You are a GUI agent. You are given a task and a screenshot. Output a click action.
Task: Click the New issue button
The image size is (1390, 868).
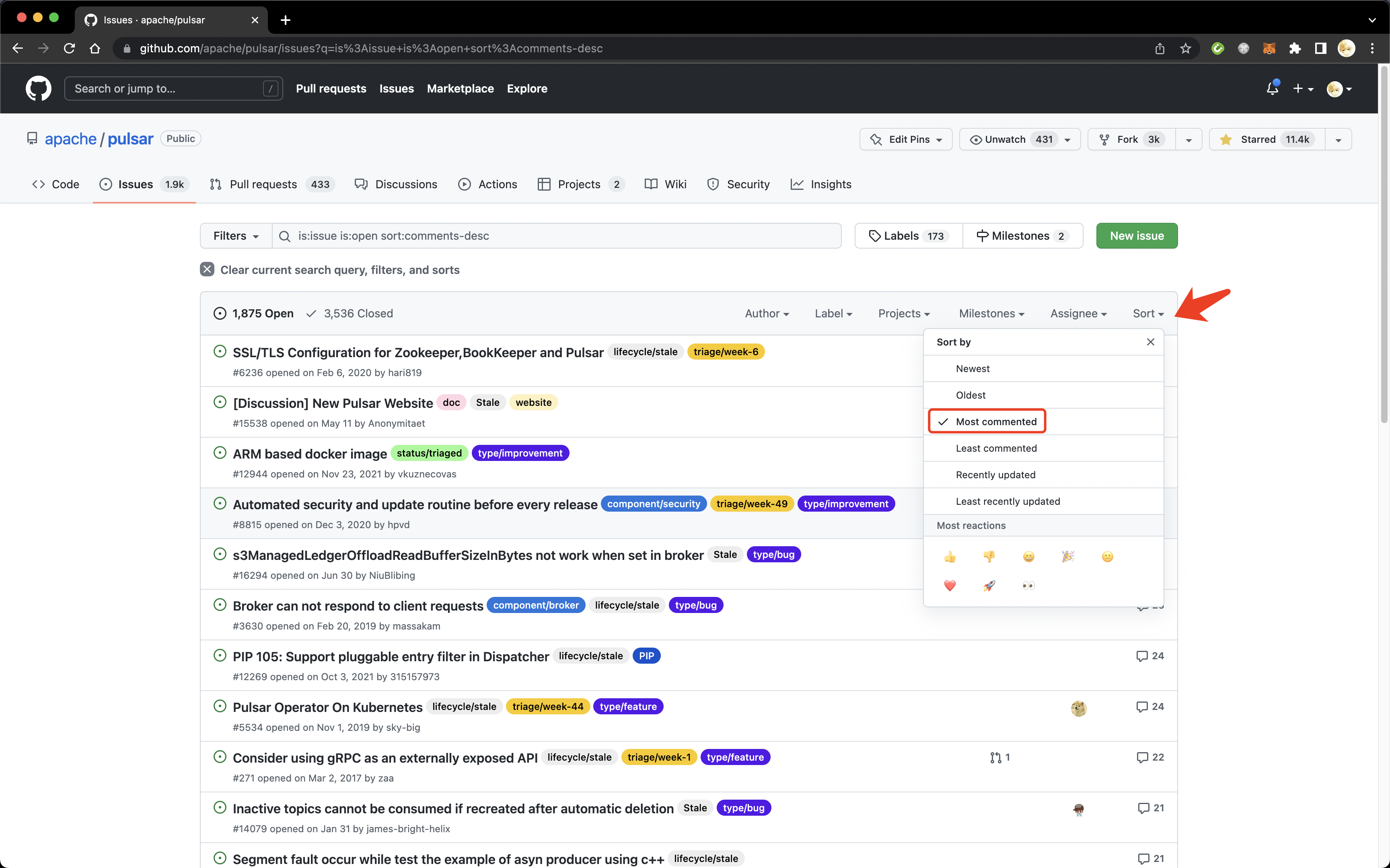pos(1136,236)
